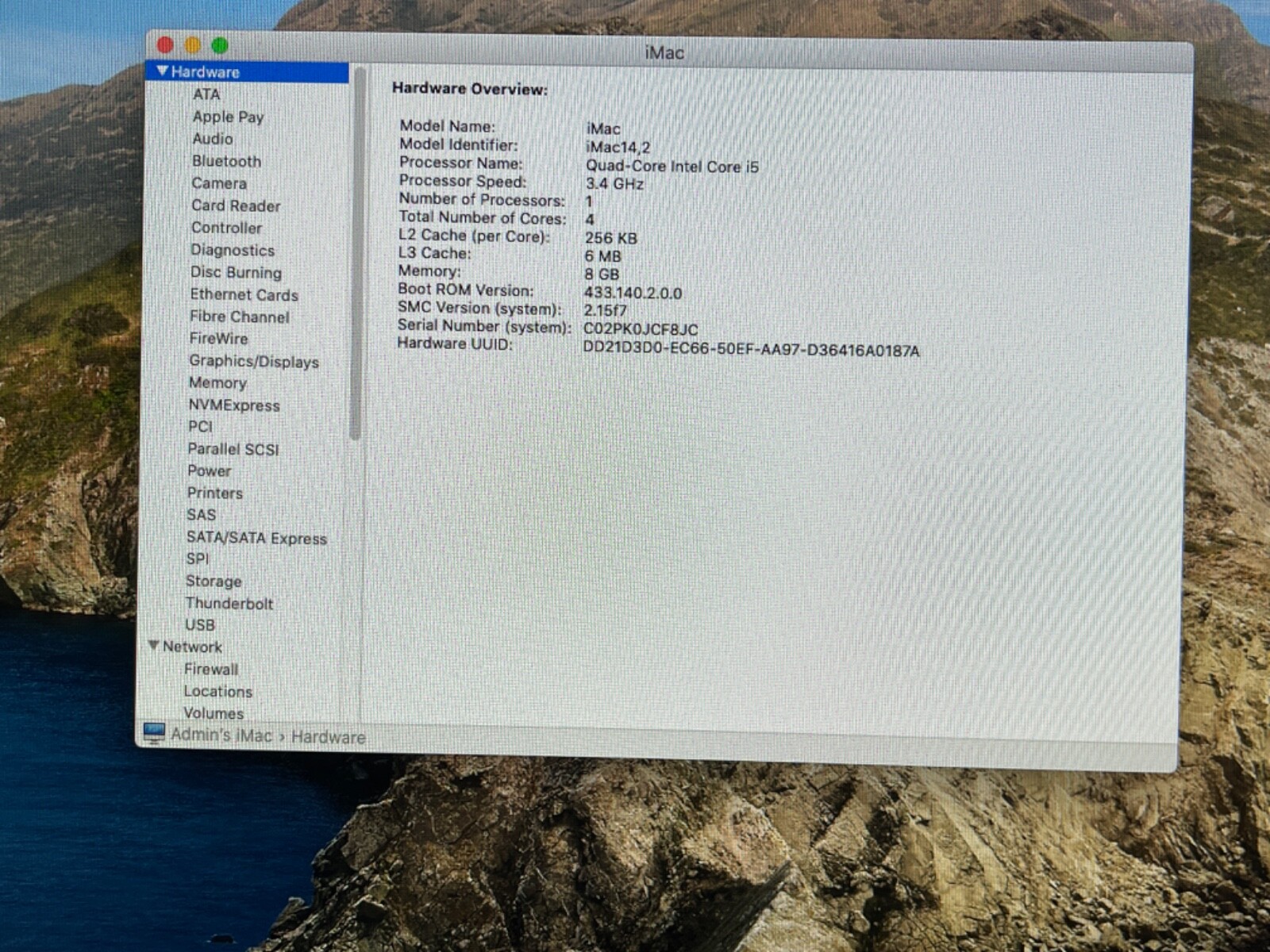Image resolution: width=1270 pixels, height=952 pixels.
Task: Zoom the window with green button
Action: (220, 45)
